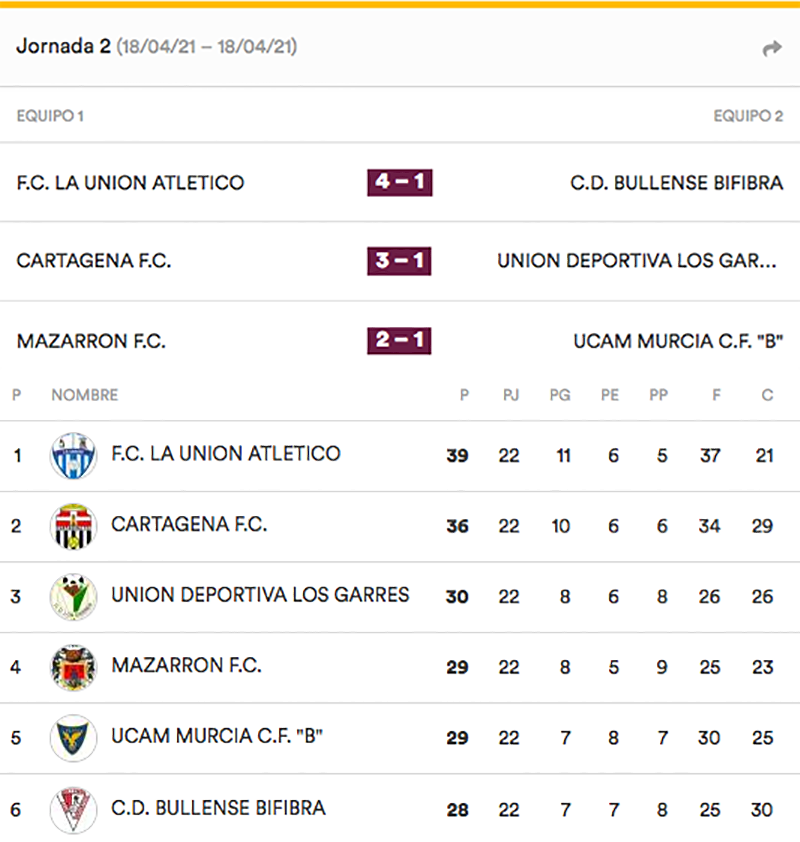
Task: Click the PG column header
Action: click(560, 395)
